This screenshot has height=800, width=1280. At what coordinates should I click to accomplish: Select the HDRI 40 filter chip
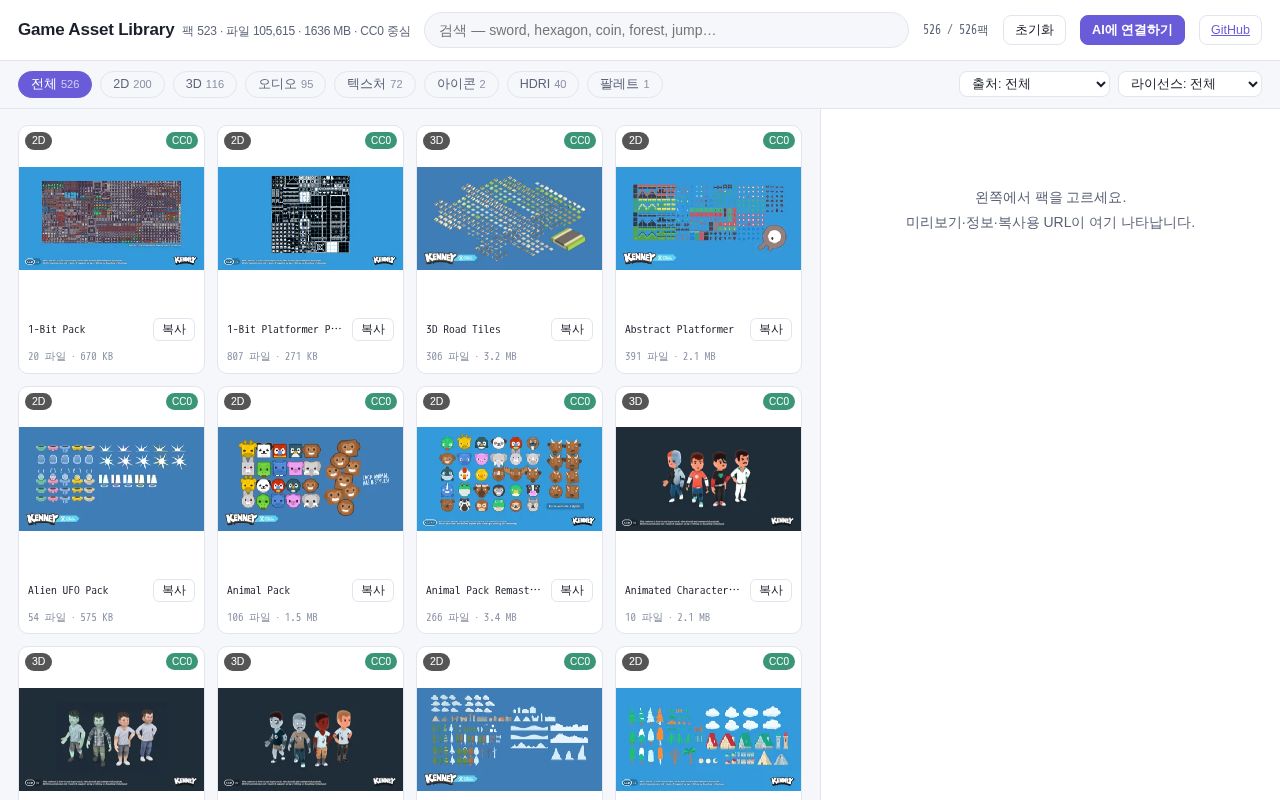pyautogui.click(x=543, y=84)
